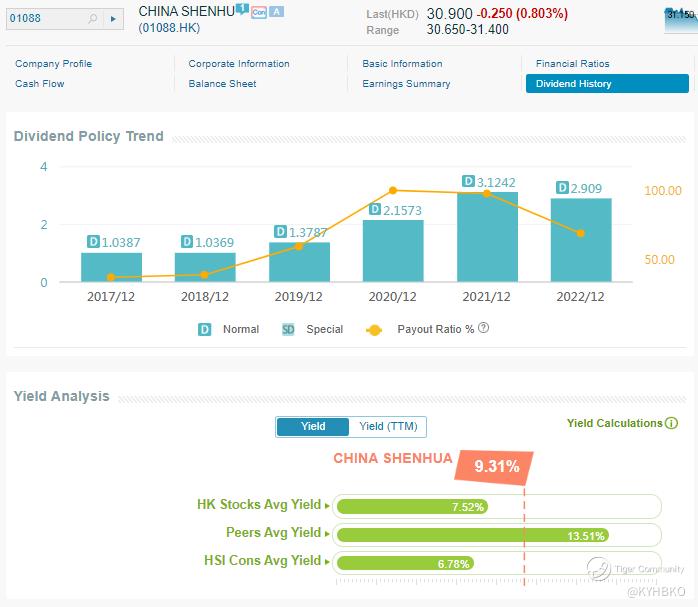This screenshot has width=698, height=607.
Task: Click the price change '-0.250 (0.803%)'
Action: point(522,14)
